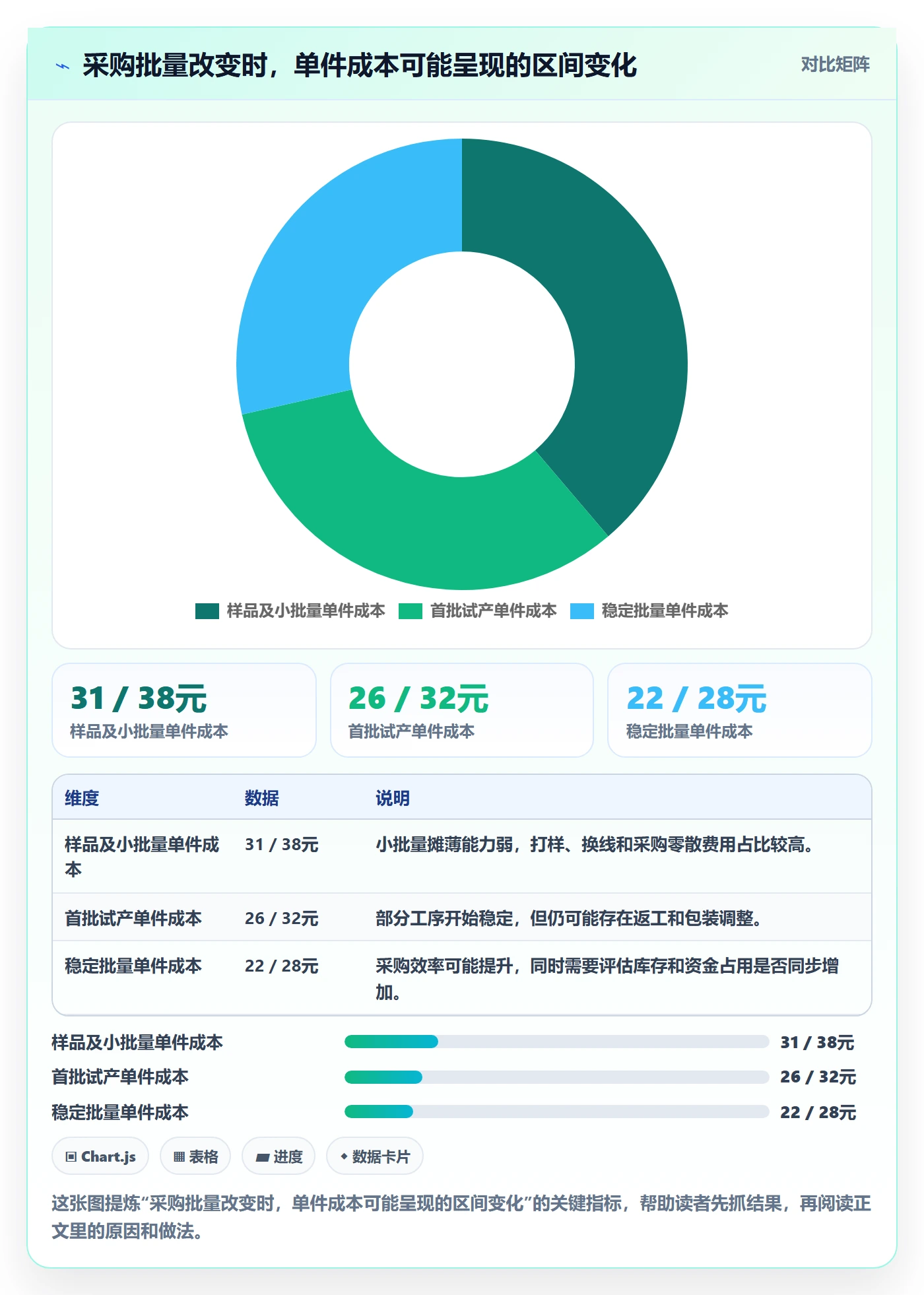Click the 样品及小批量单件成本 progress bar

(x=557, y=1042)
